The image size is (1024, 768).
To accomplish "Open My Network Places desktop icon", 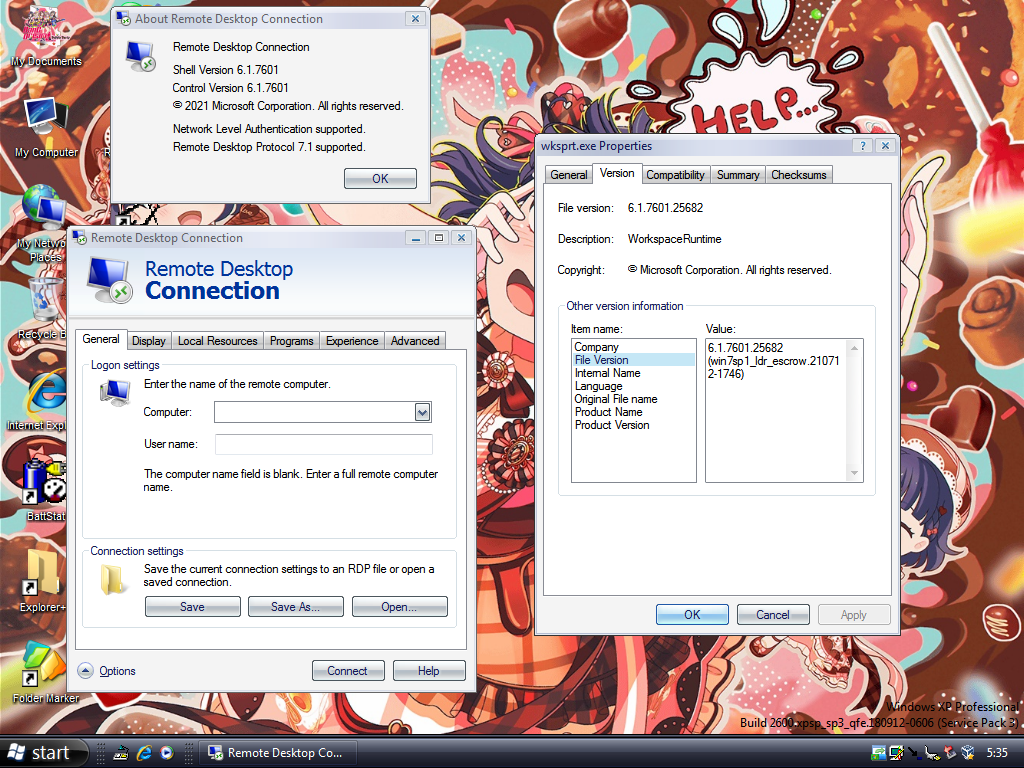I will (44, 223).
